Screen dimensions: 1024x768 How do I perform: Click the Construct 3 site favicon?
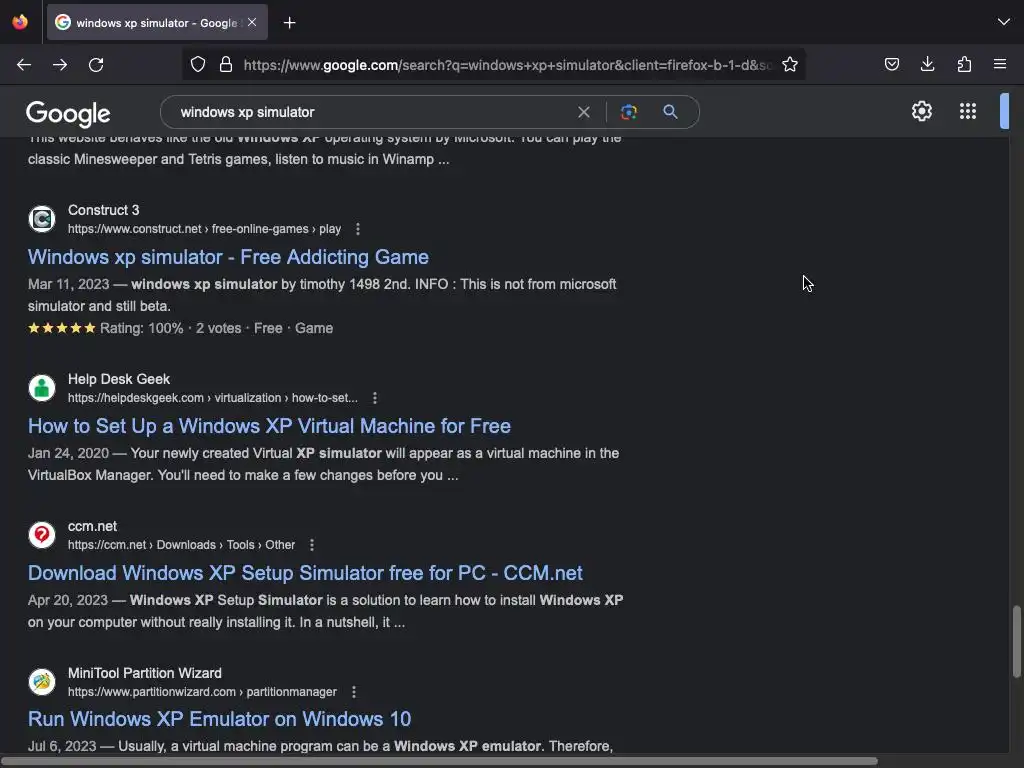42,219
